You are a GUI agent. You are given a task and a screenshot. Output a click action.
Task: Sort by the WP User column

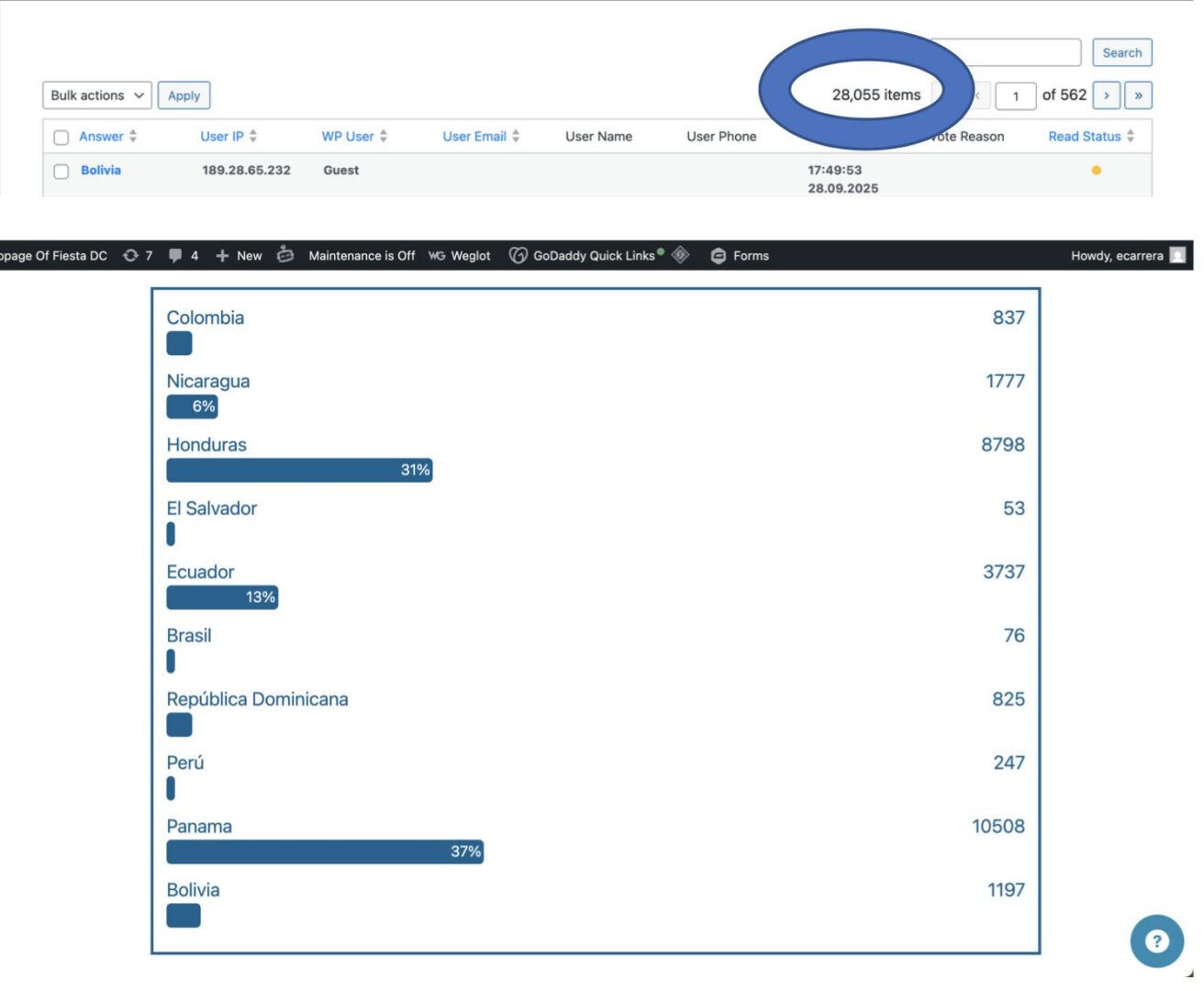coord(354,136)
